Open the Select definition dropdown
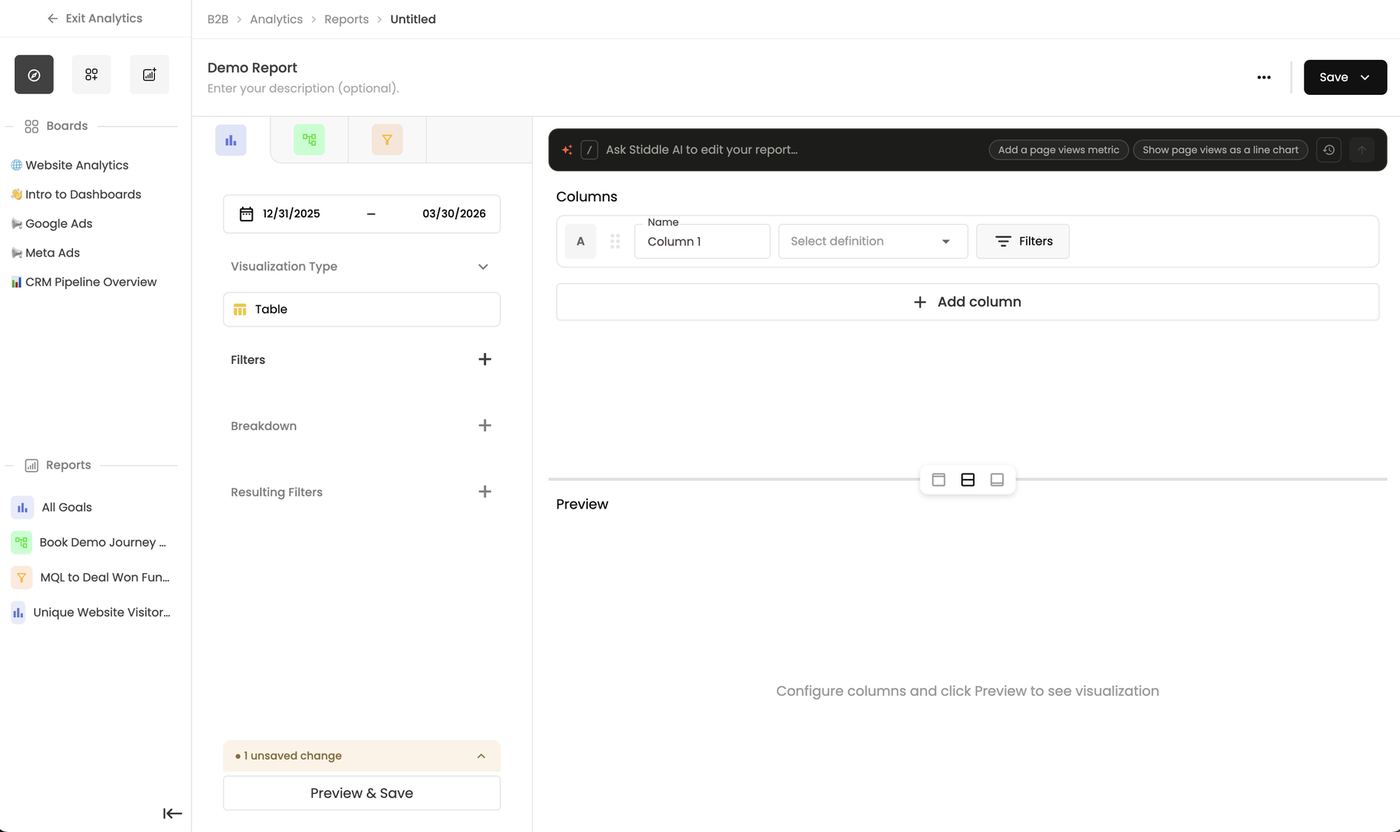Viewport: 1400px width, 832px height. 873,241
